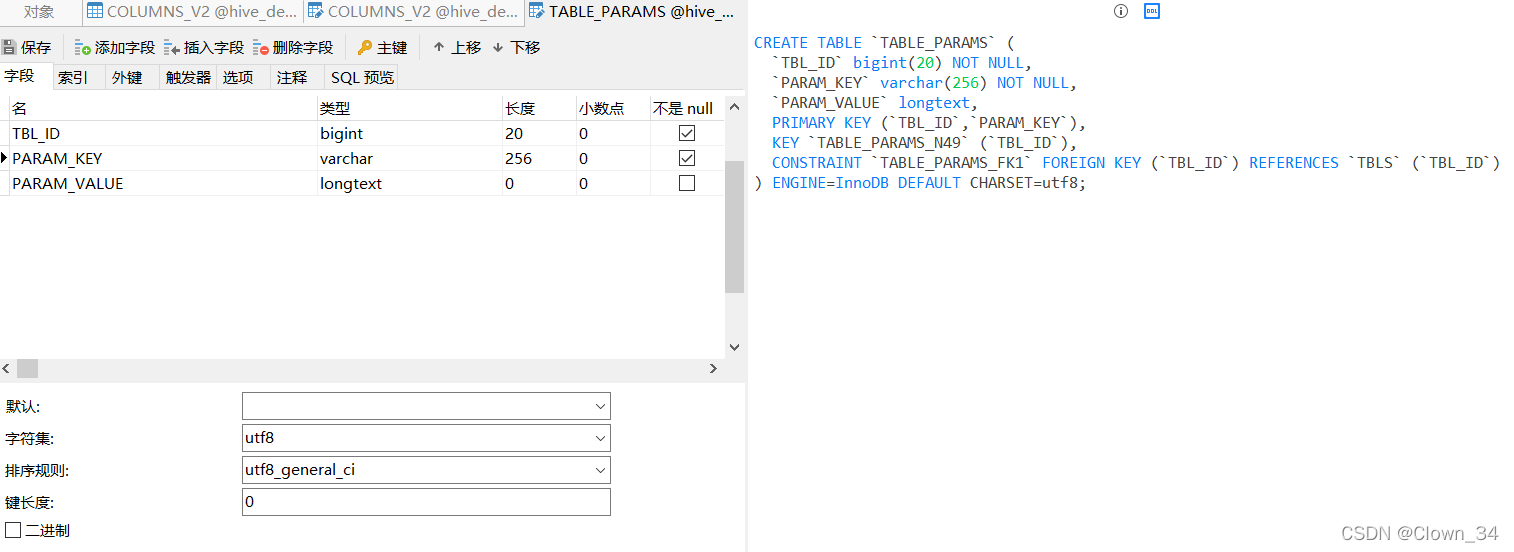Click the 键长度 input field

[426, 502]
